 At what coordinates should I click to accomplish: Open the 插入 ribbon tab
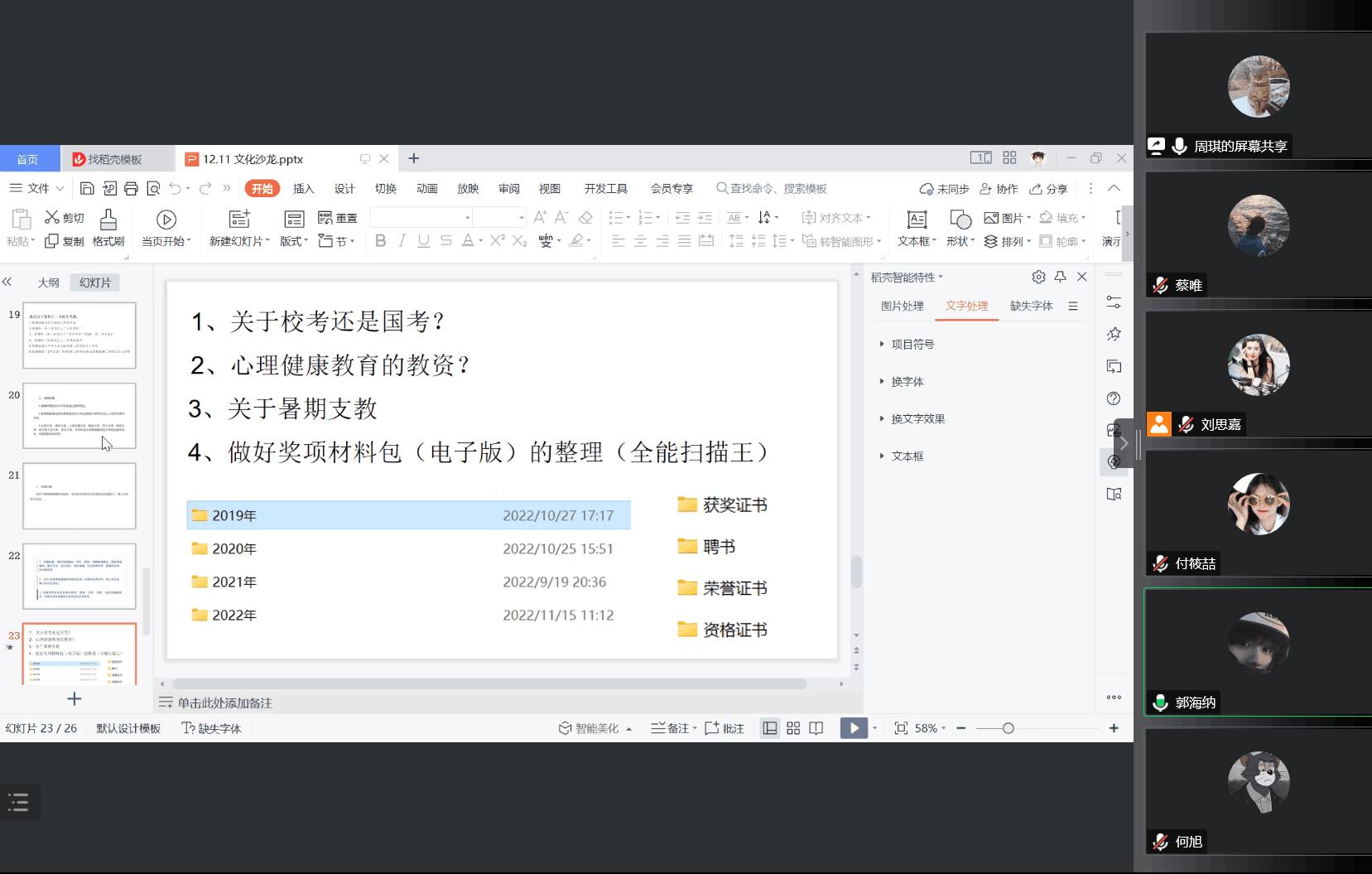click(304, 189)
